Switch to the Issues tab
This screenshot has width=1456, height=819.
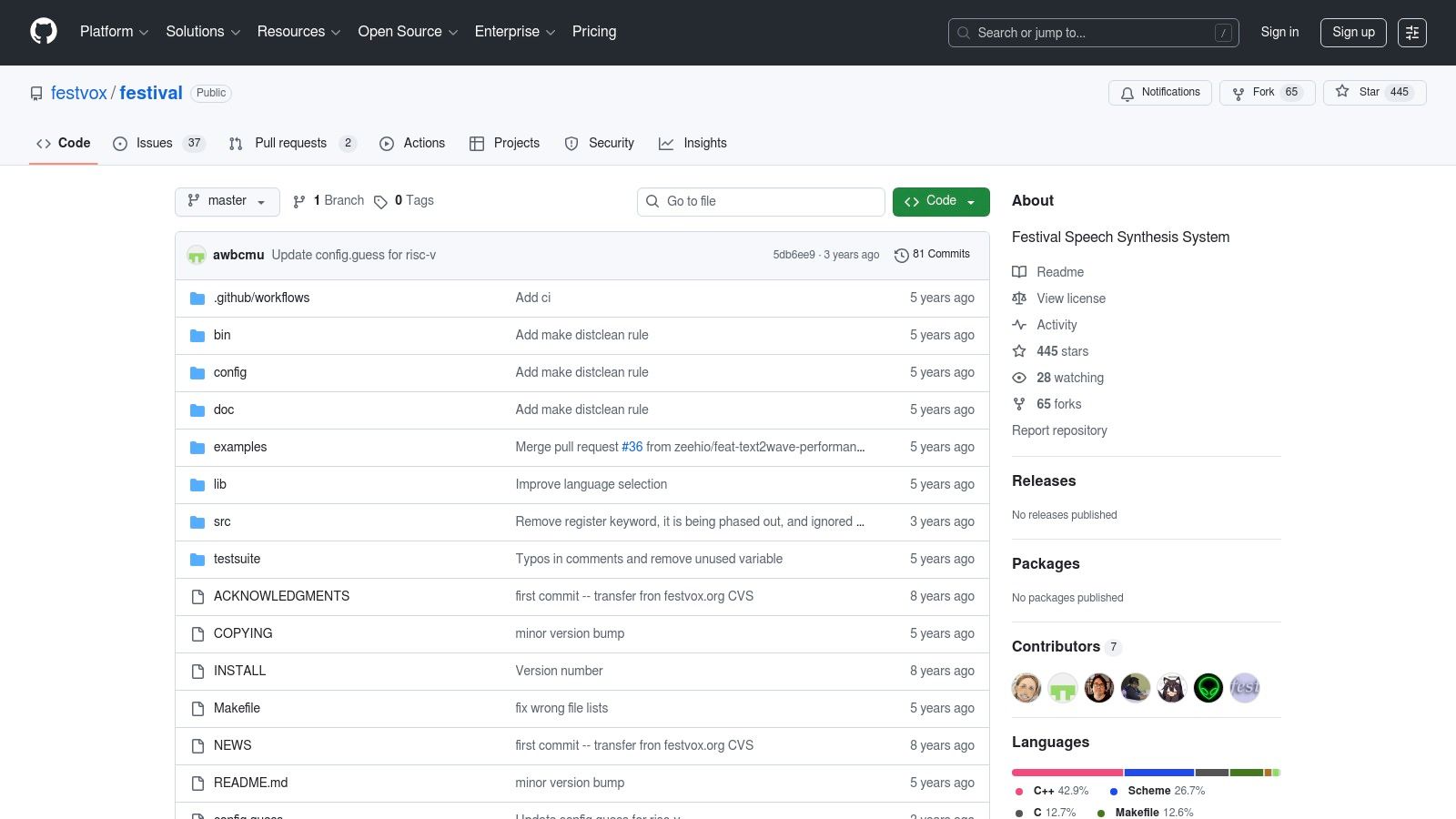pos(154,144)
